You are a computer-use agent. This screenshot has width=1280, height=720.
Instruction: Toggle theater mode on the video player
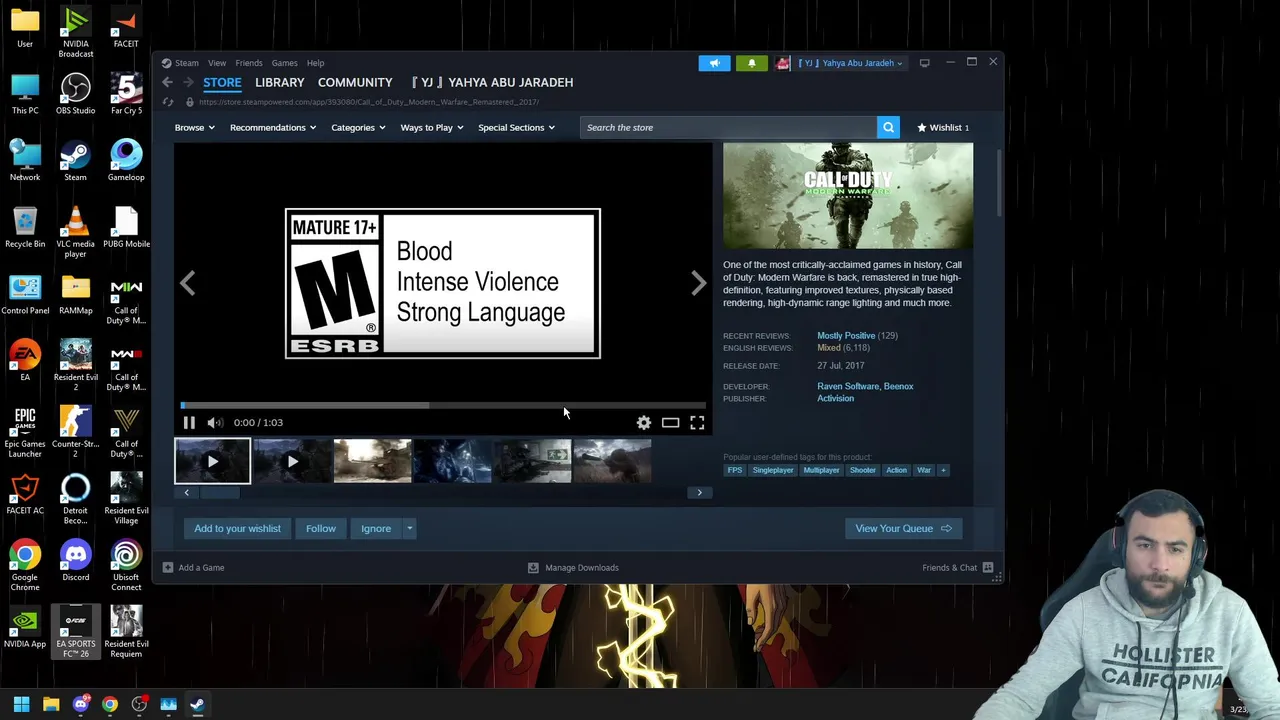point(670,423)
